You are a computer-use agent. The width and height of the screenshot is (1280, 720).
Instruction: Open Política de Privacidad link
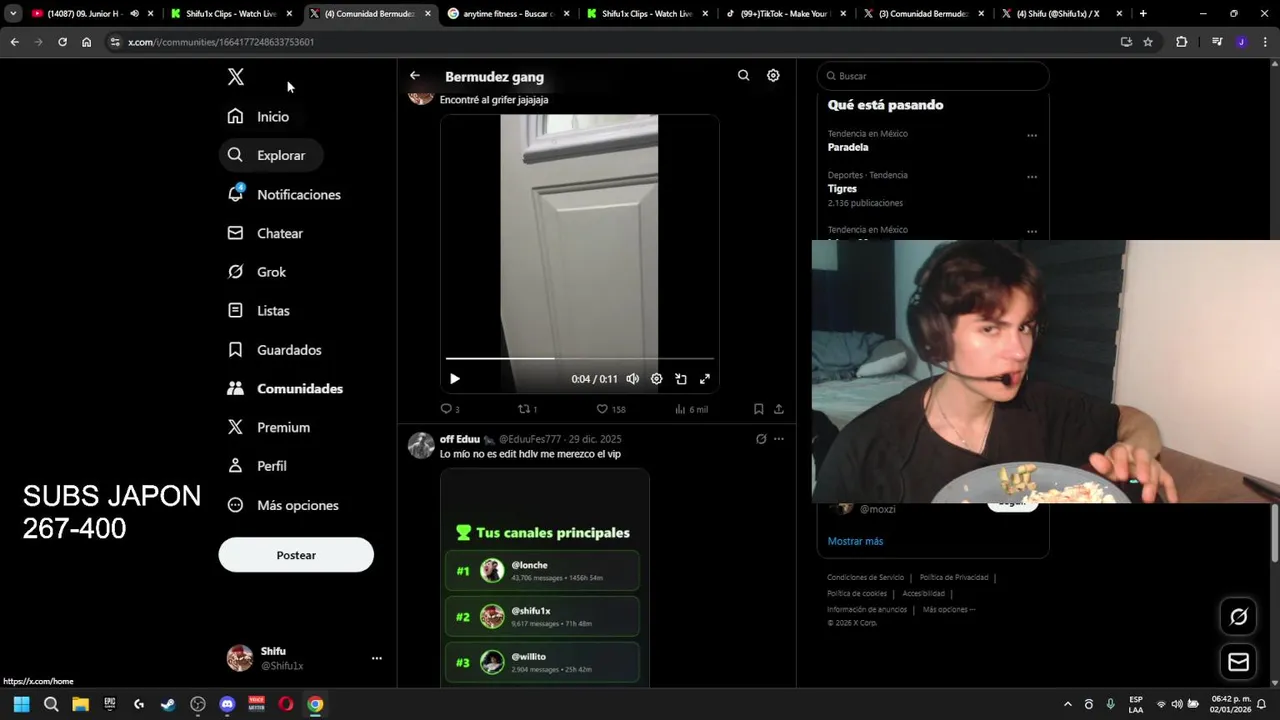(954, 577)
